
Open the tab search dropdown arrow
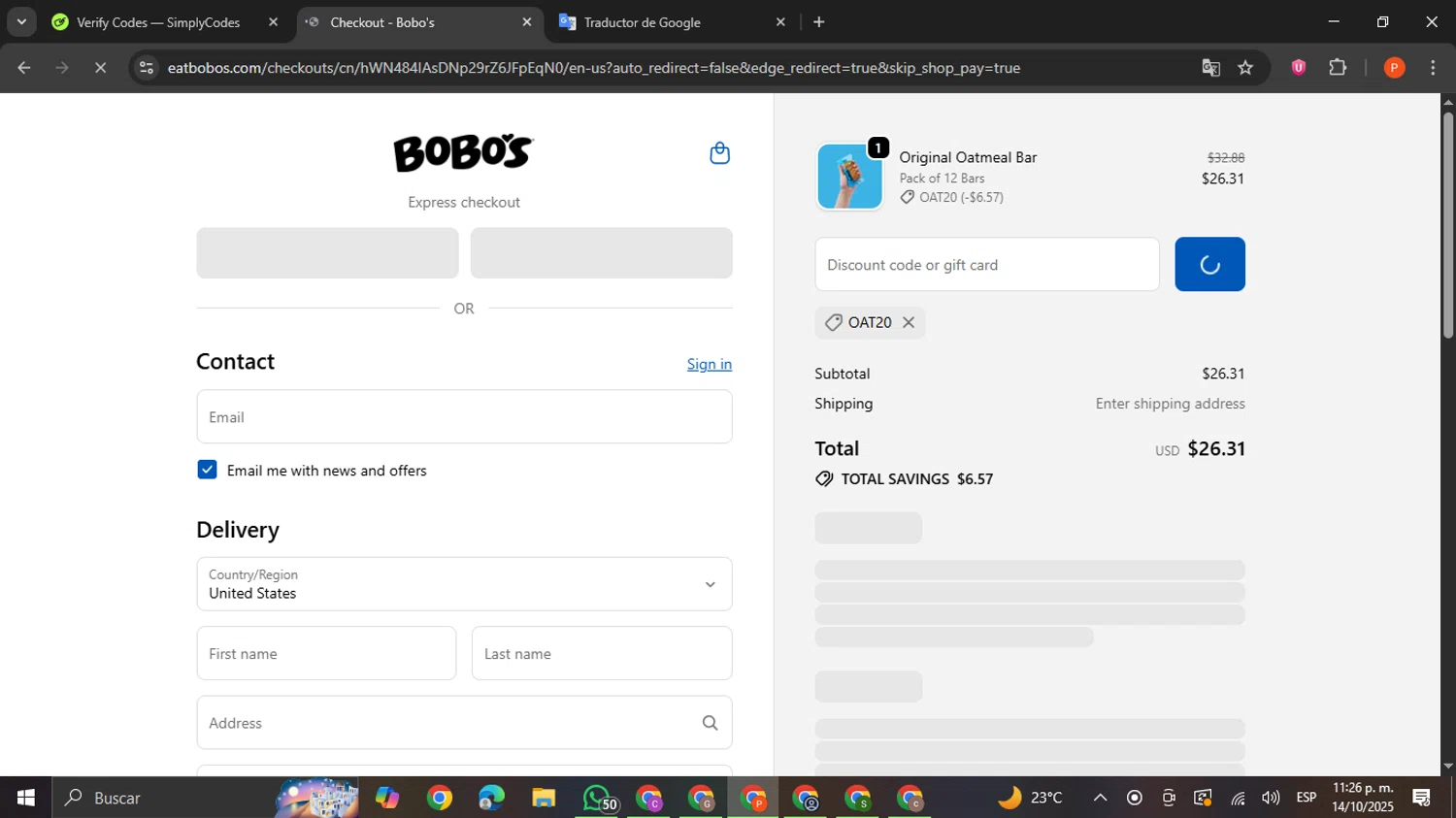click(x=20, y=22)
